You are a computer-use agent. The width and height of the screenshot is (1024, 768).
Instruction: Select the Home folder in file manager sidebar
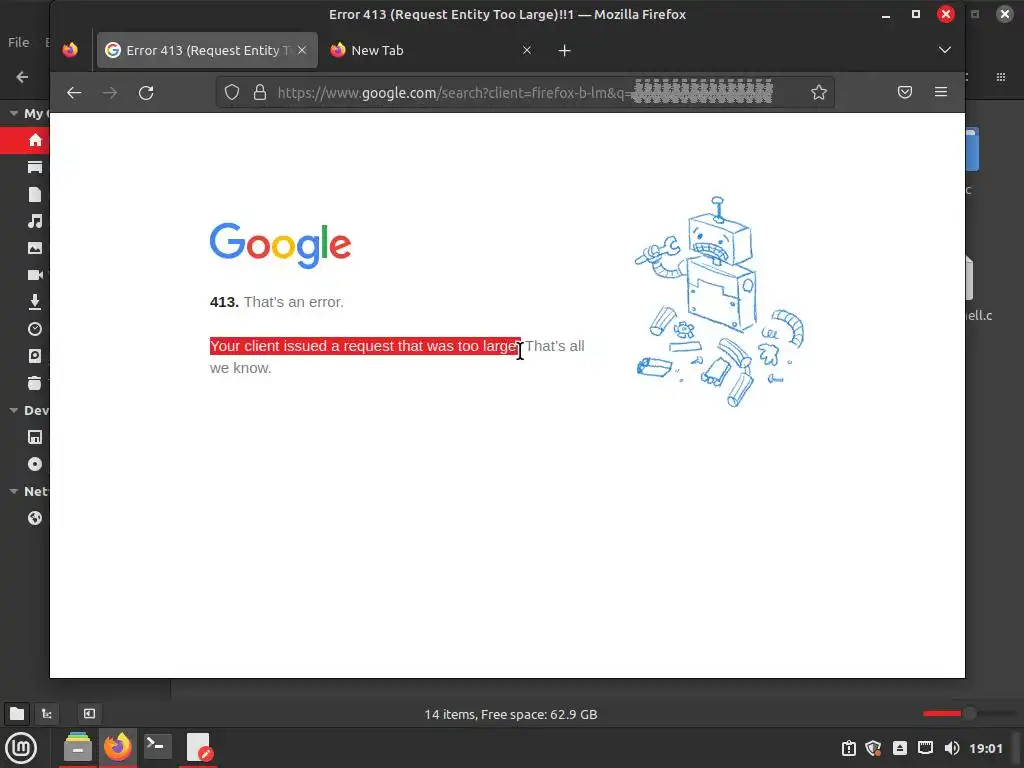[35, 140]
